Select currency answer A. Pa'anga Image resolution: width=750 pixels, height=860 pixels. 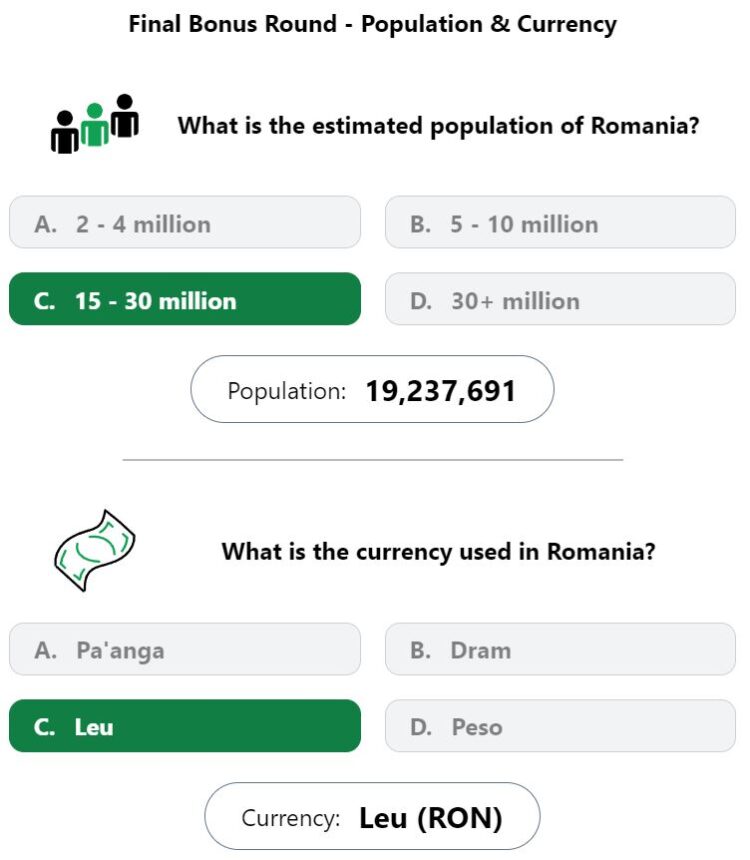[x=185, y=649]
